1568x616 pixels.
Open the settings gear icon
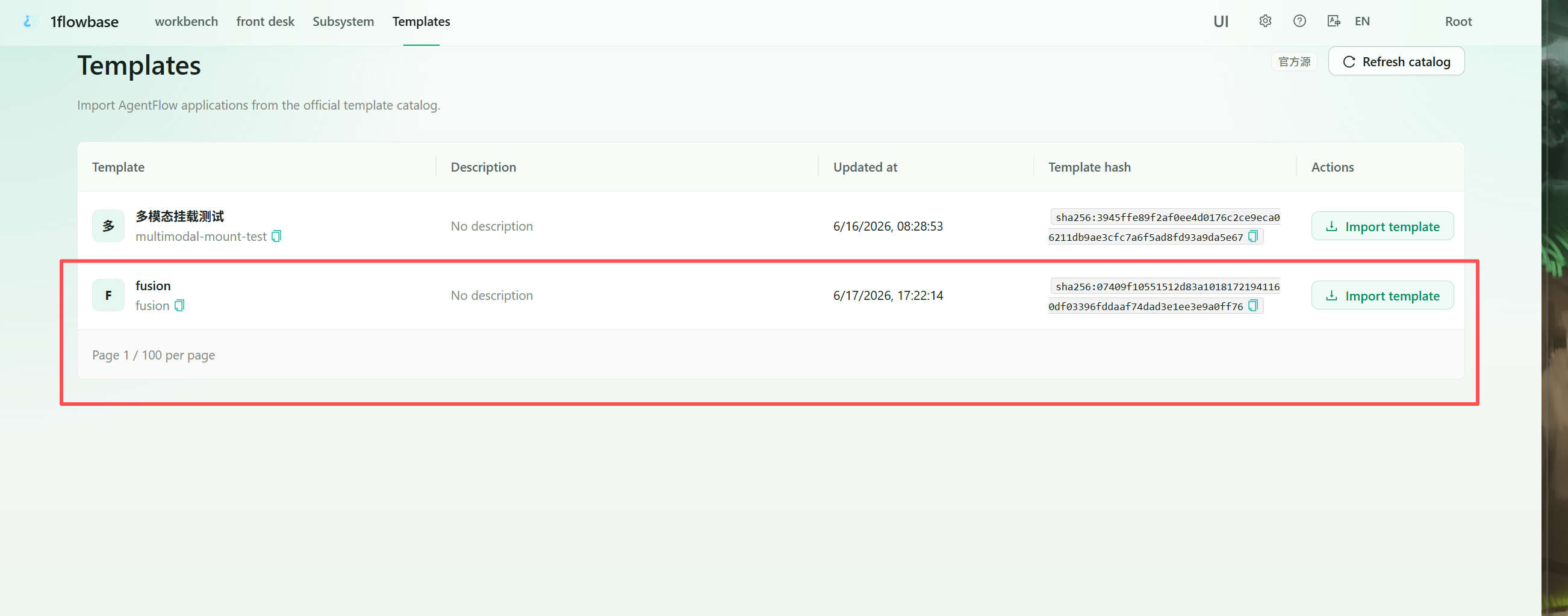pyautogui.click(x=1265, y=21)
